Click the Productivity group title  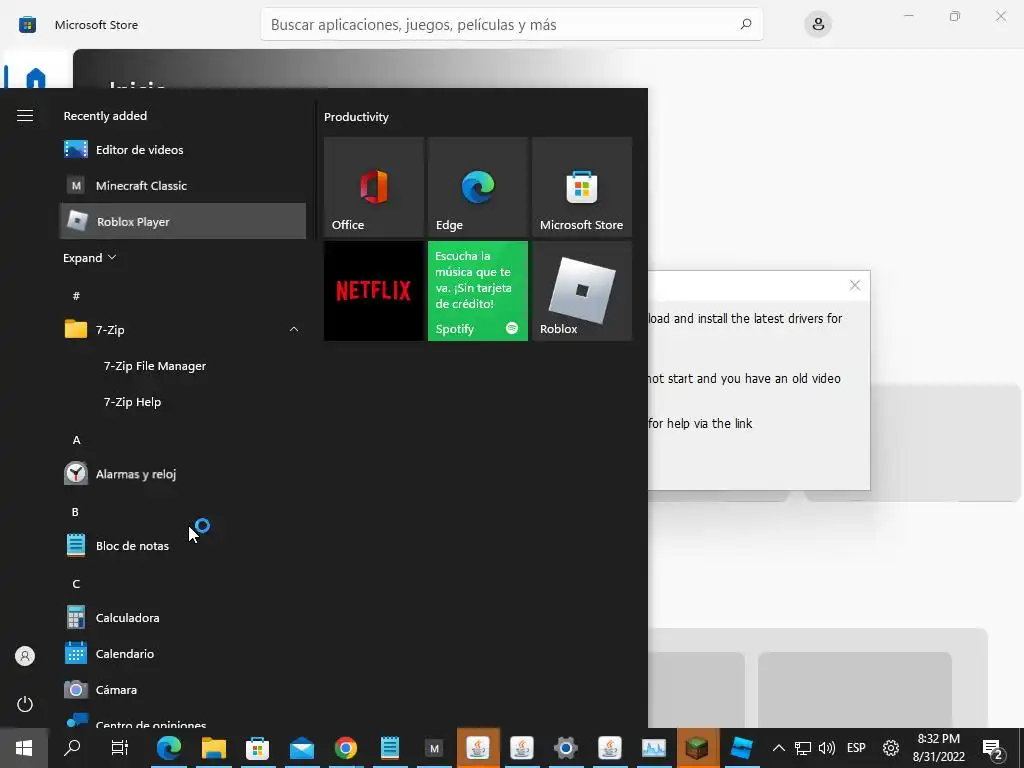pyautogui.click(x=356, y=117)
